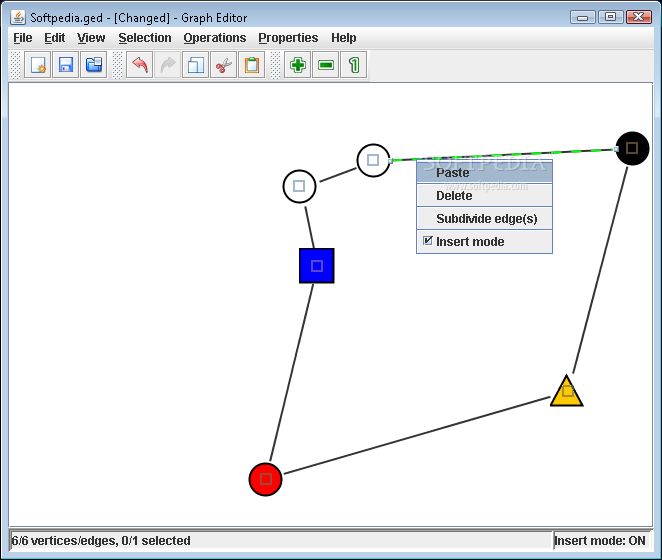Open the Help menu
Image resolution: width=662 pixels, height=560 pixels.
(343, 38)
